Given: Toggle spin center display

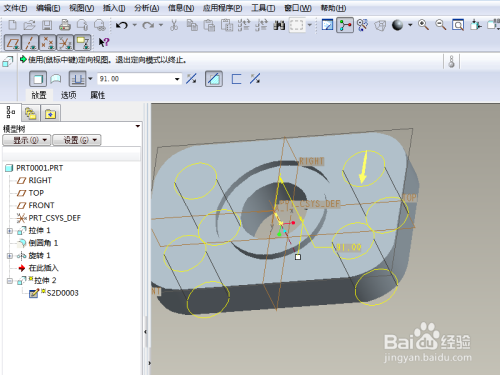Looking at the screenshot, I should click(x=345, y=25).
